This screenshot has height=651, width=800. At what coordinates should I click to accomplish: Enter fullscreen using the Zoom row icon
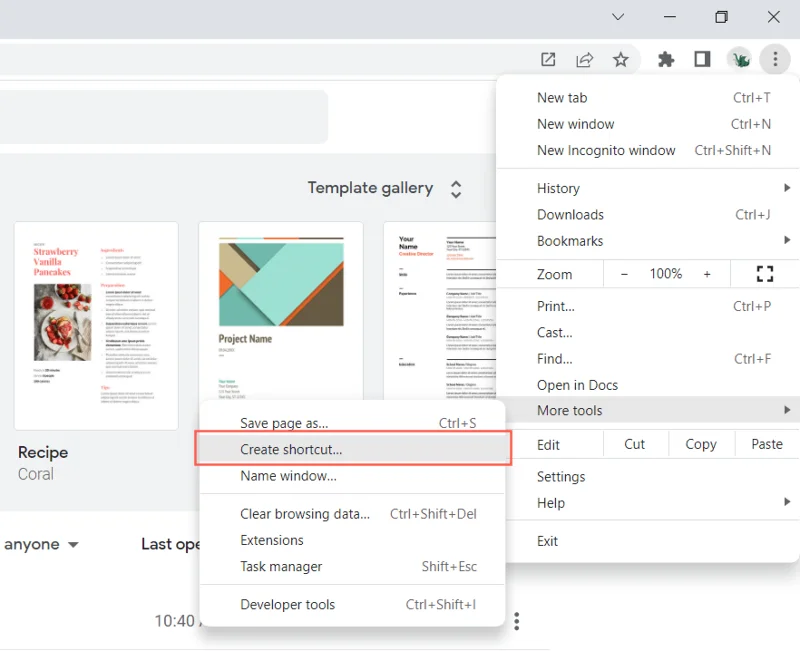click(765, 274)
